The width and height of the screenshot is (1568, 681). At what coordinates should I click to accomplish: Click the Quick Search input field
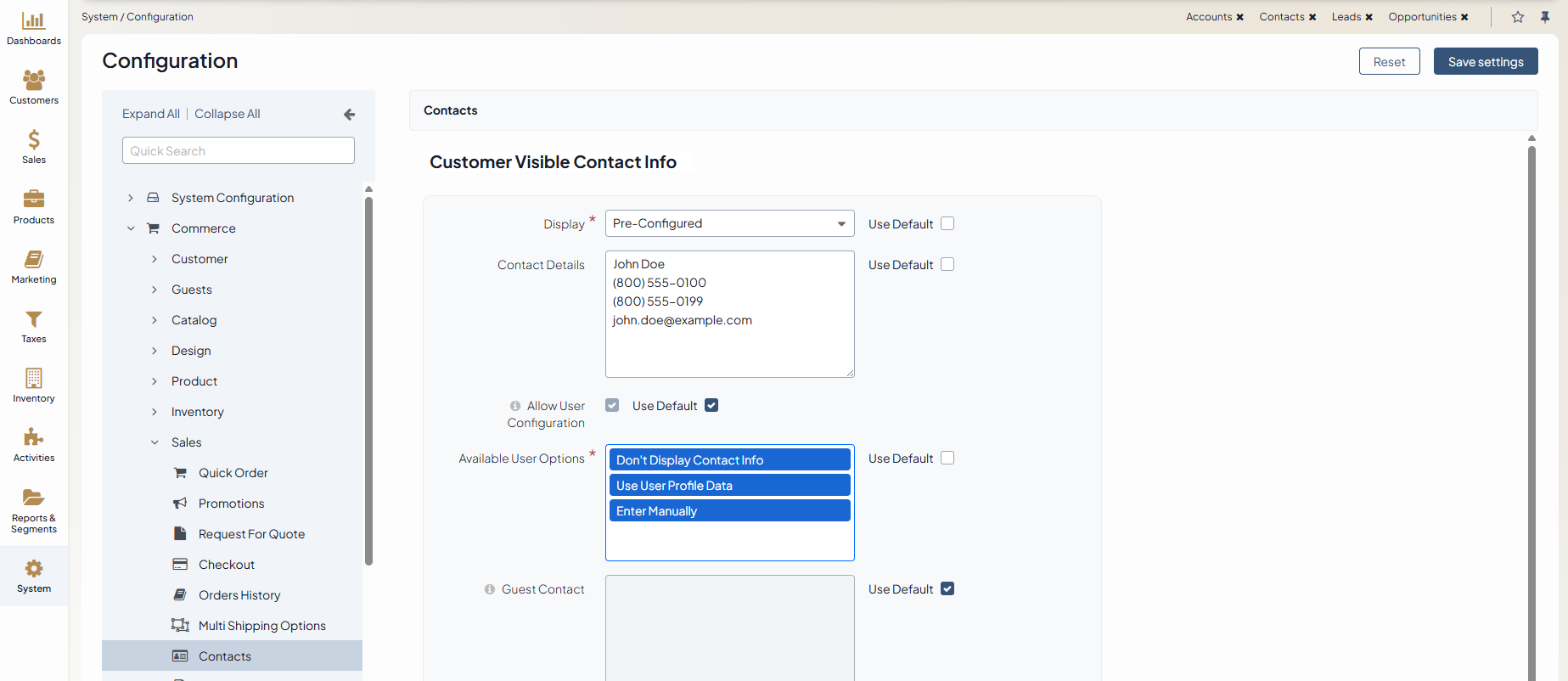coord(239,151)
